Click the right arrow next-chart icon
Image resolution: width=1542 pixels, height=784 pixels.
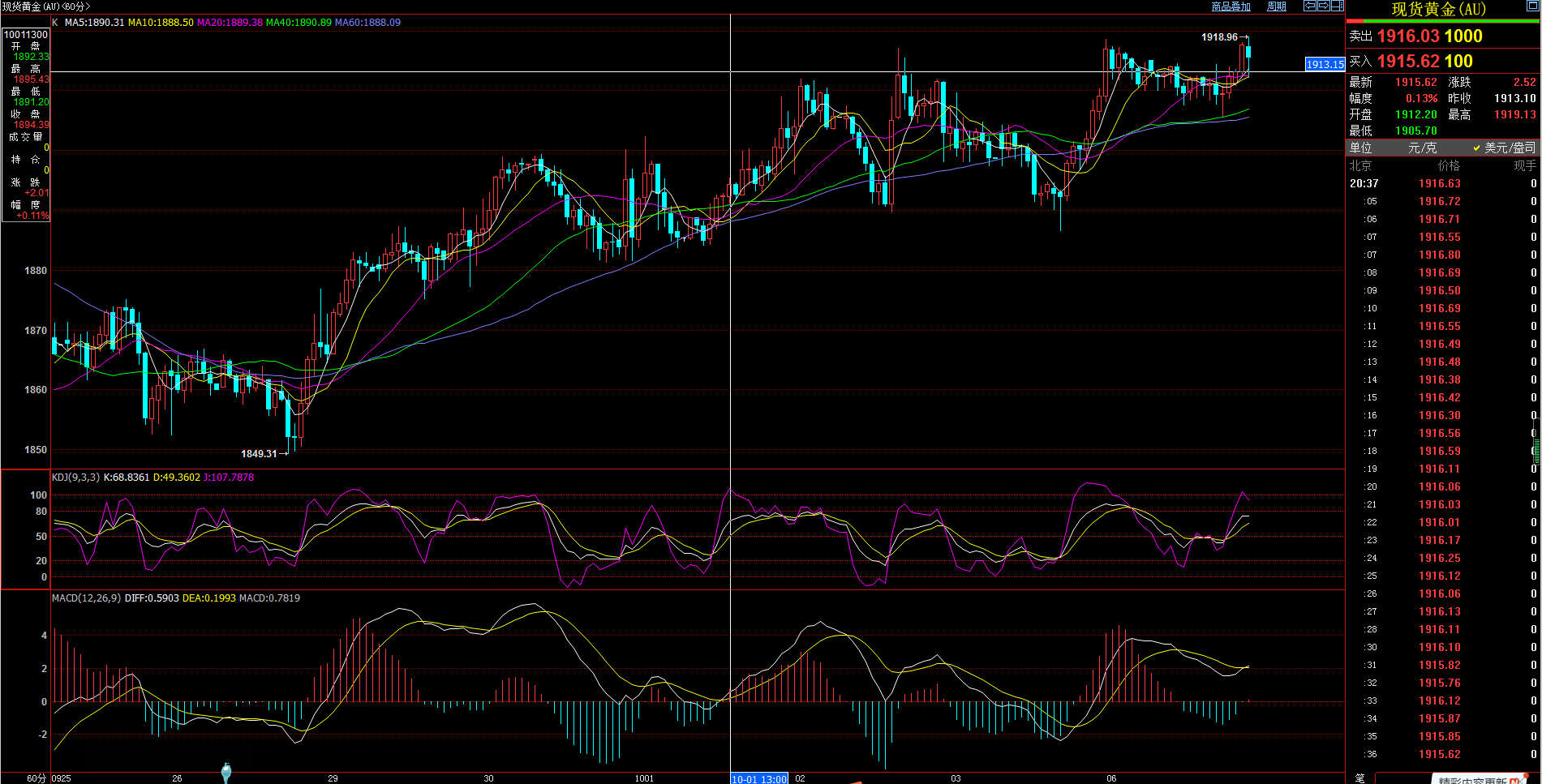pos(1324,6)
